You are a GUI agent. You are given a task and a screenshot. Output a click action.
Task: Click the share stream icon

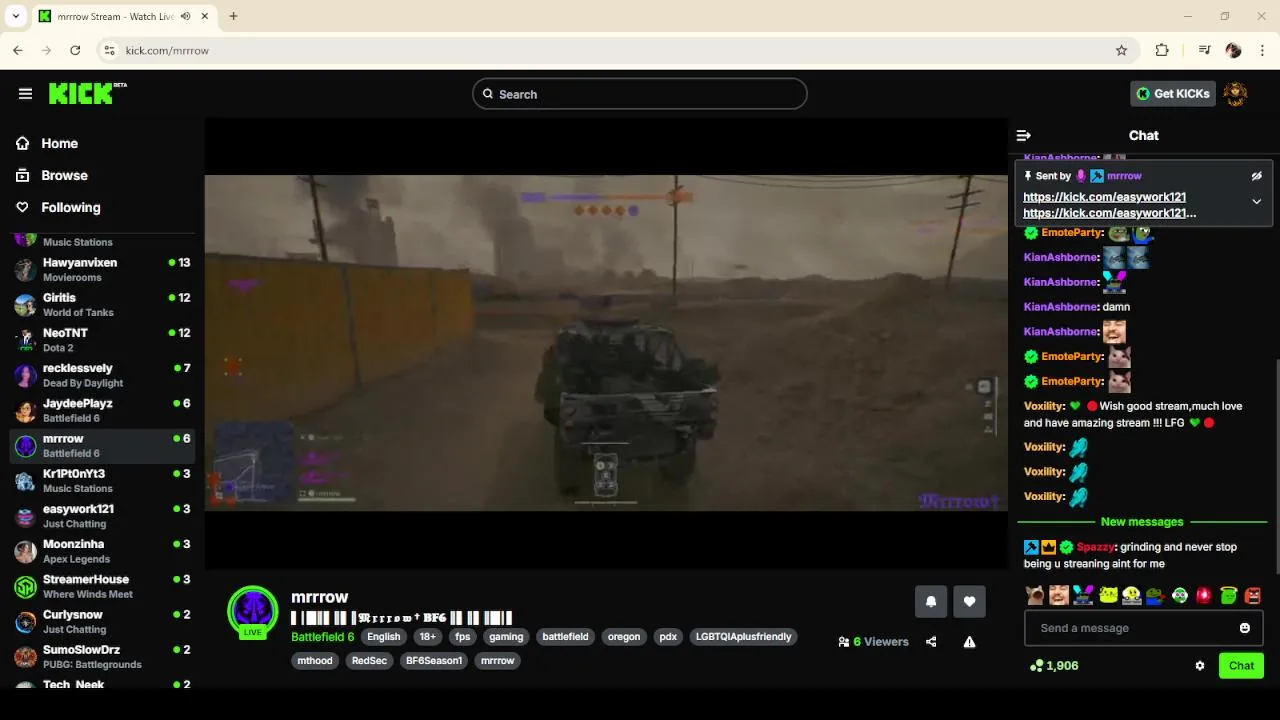pos(931,642)
